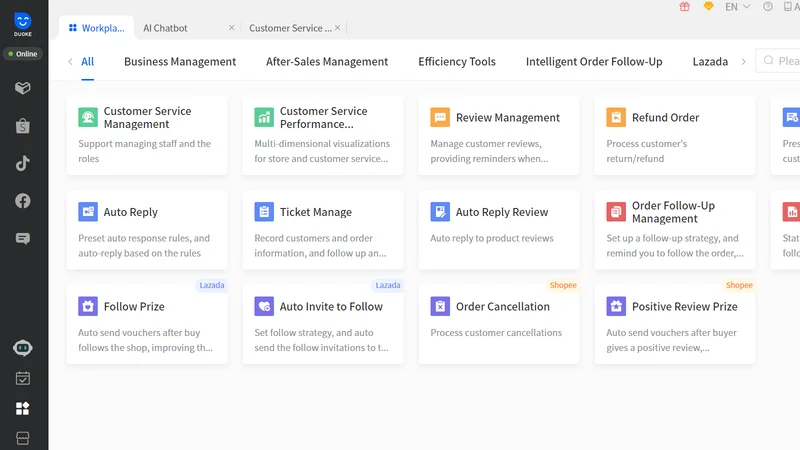800x450 pixels.
Task: Expand the EN language dropdown
Action: tap(737, 7)
